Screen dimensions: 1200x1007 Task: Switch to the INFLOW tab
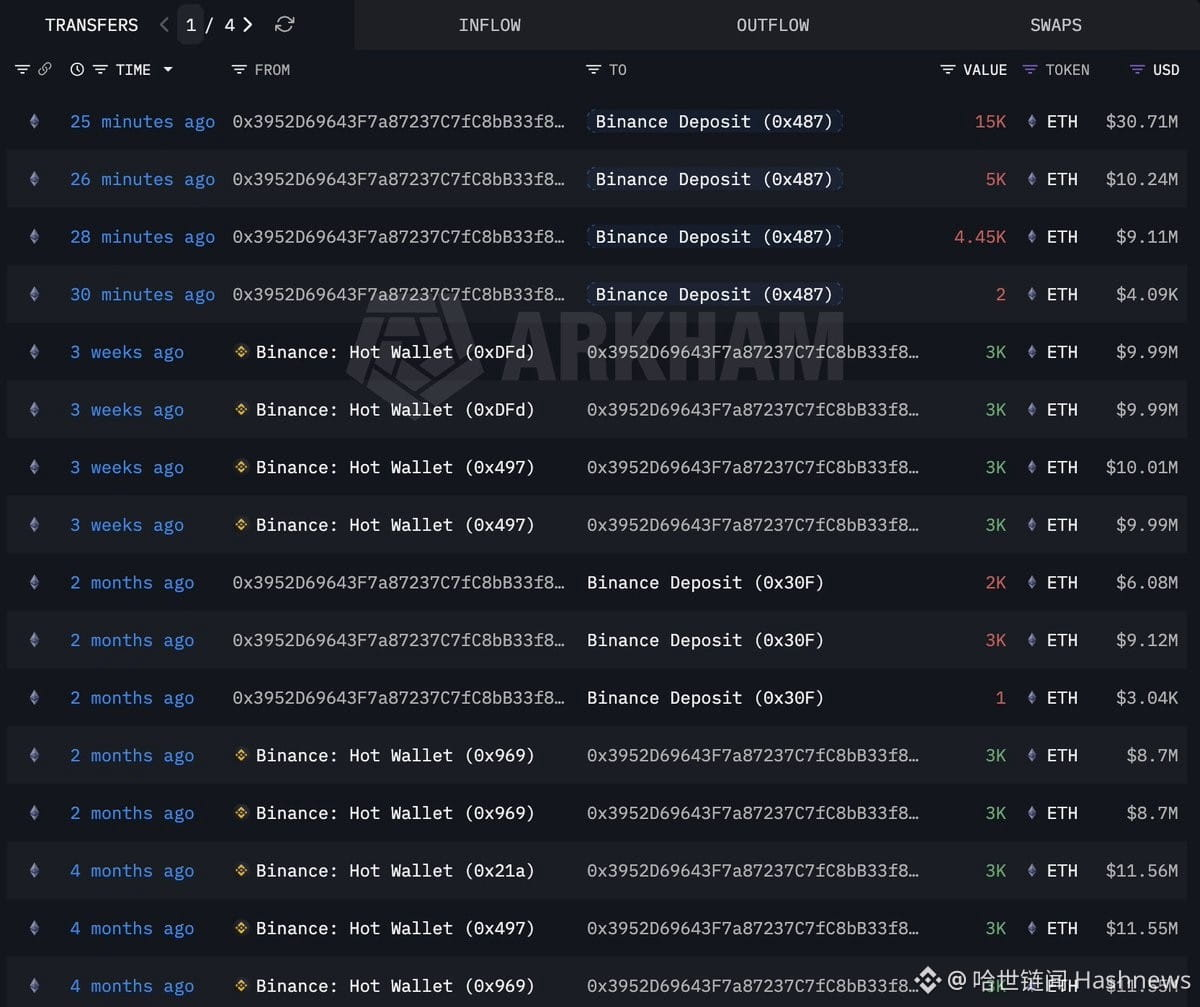point(489,25)
